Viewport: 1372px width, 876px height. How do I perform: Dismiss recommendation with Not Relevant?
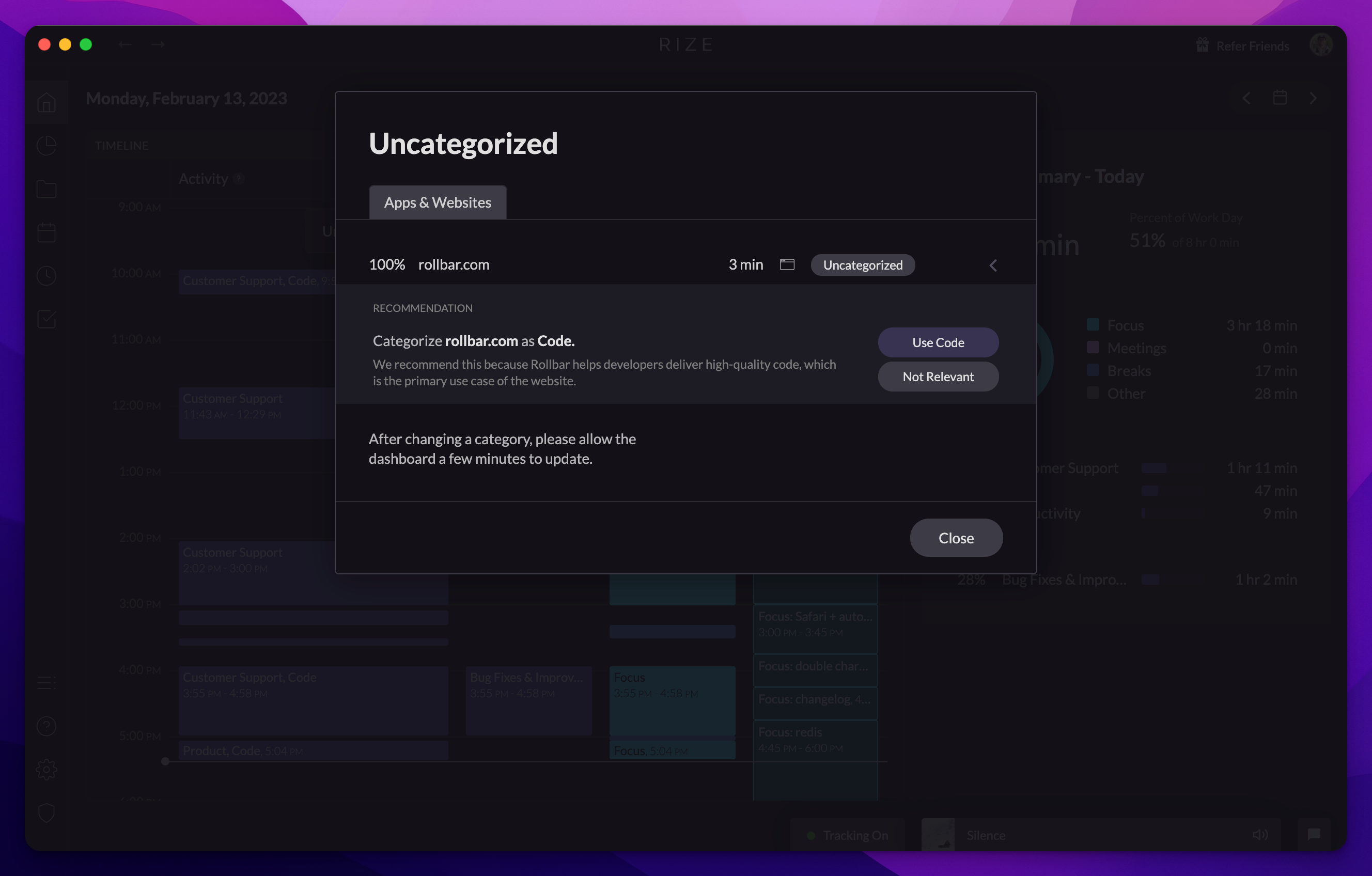(938, 377)
